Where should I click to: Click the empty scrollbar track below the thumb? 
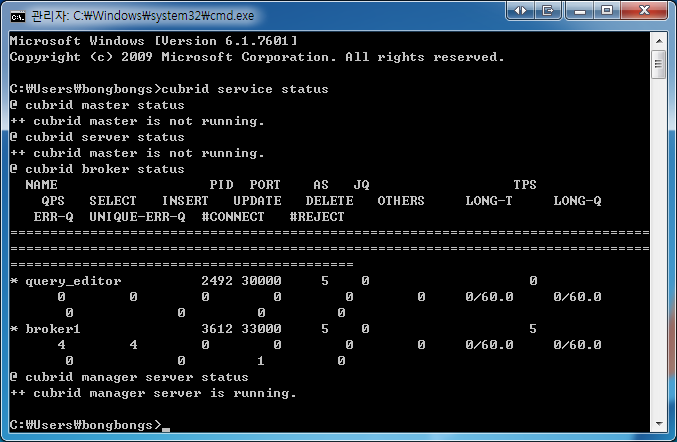(x=658, y=250)
